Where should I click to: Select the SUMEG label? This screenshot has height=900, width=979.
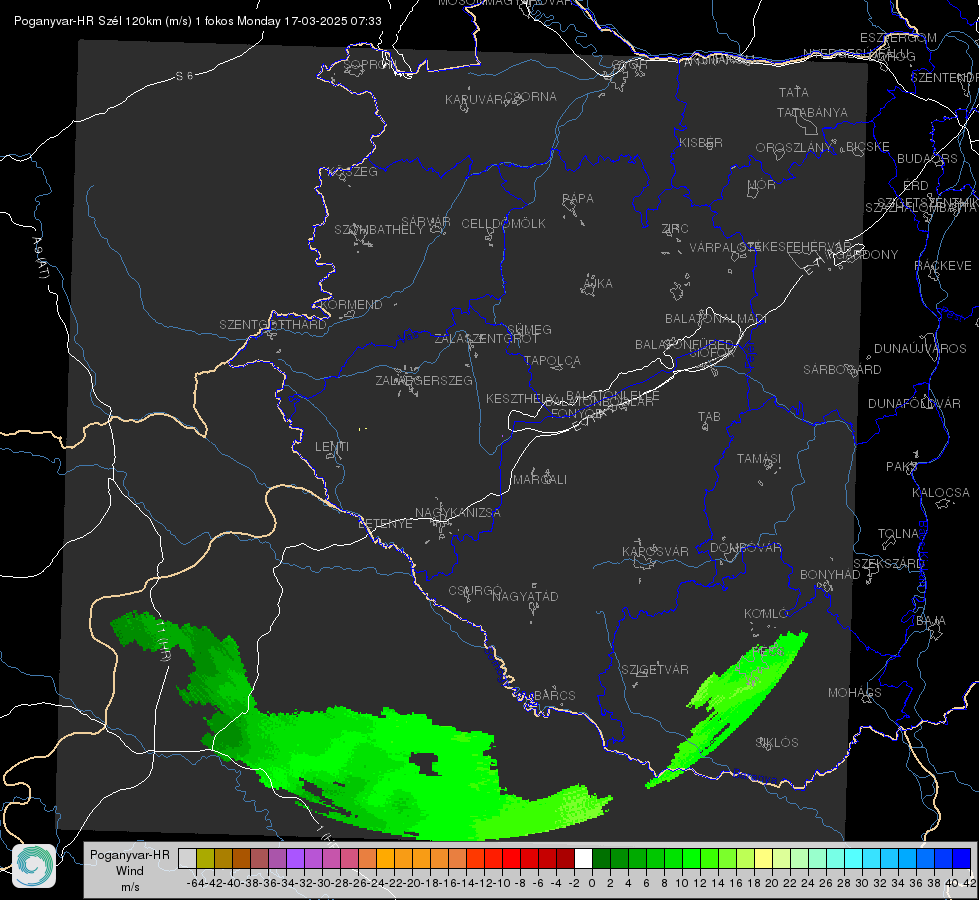[529, 329]
